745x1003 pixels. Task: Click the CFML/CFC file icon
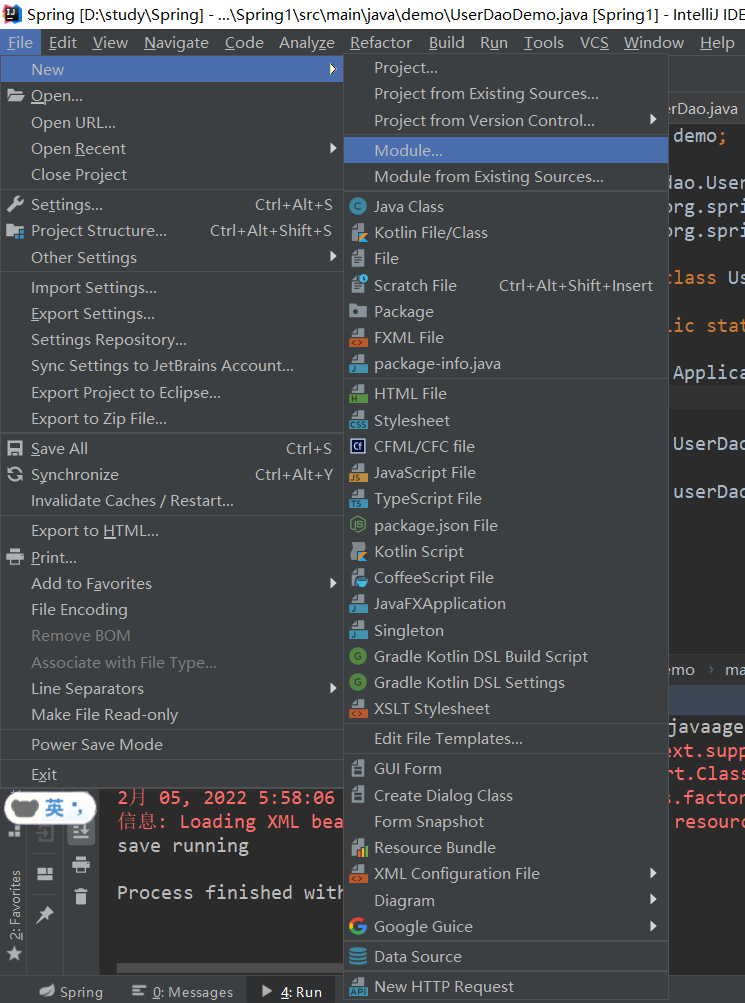point(358,446)
